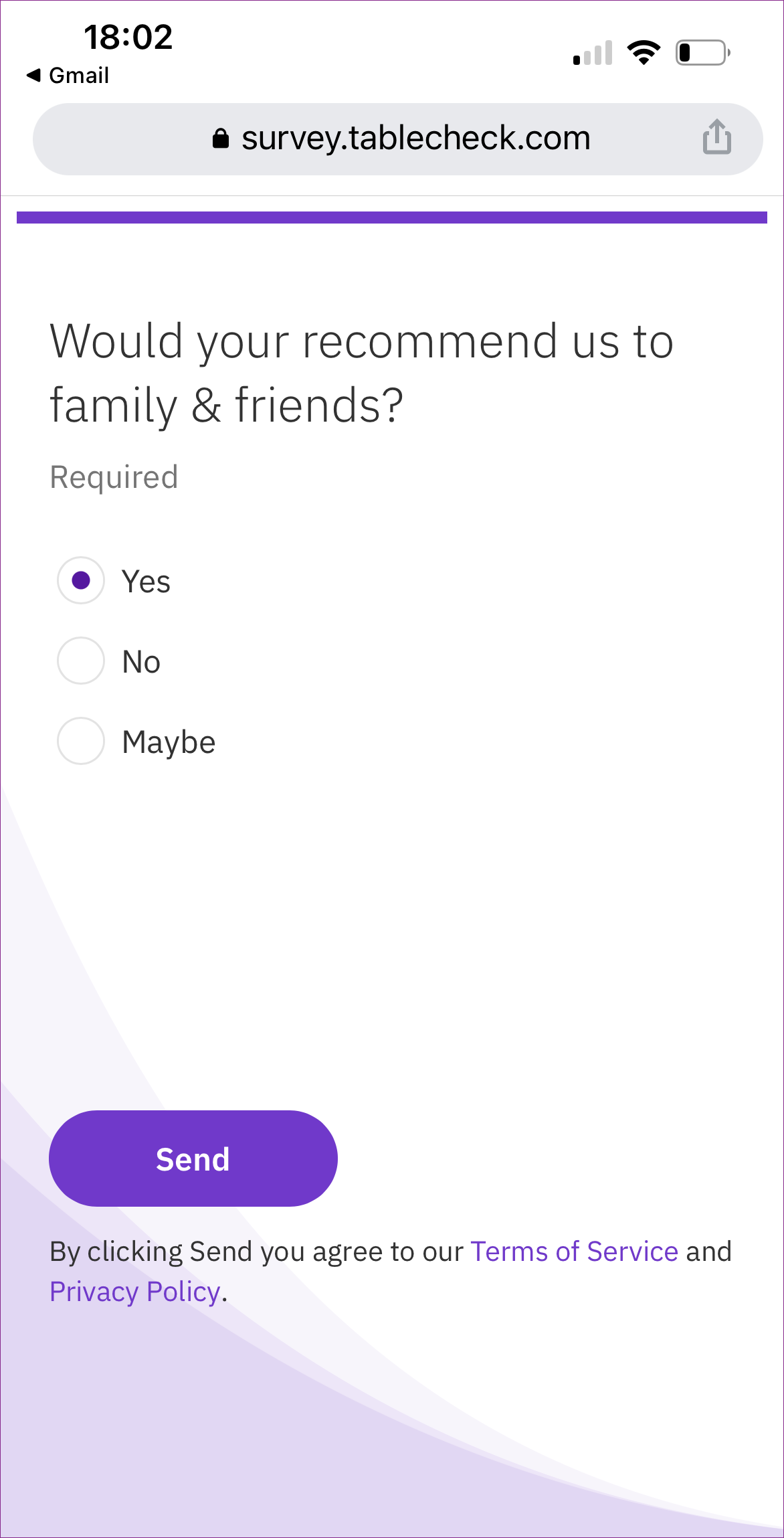
Task: Tap the padlock icon beside the URL
Action: pyautogui.click(x=221, y=139)
